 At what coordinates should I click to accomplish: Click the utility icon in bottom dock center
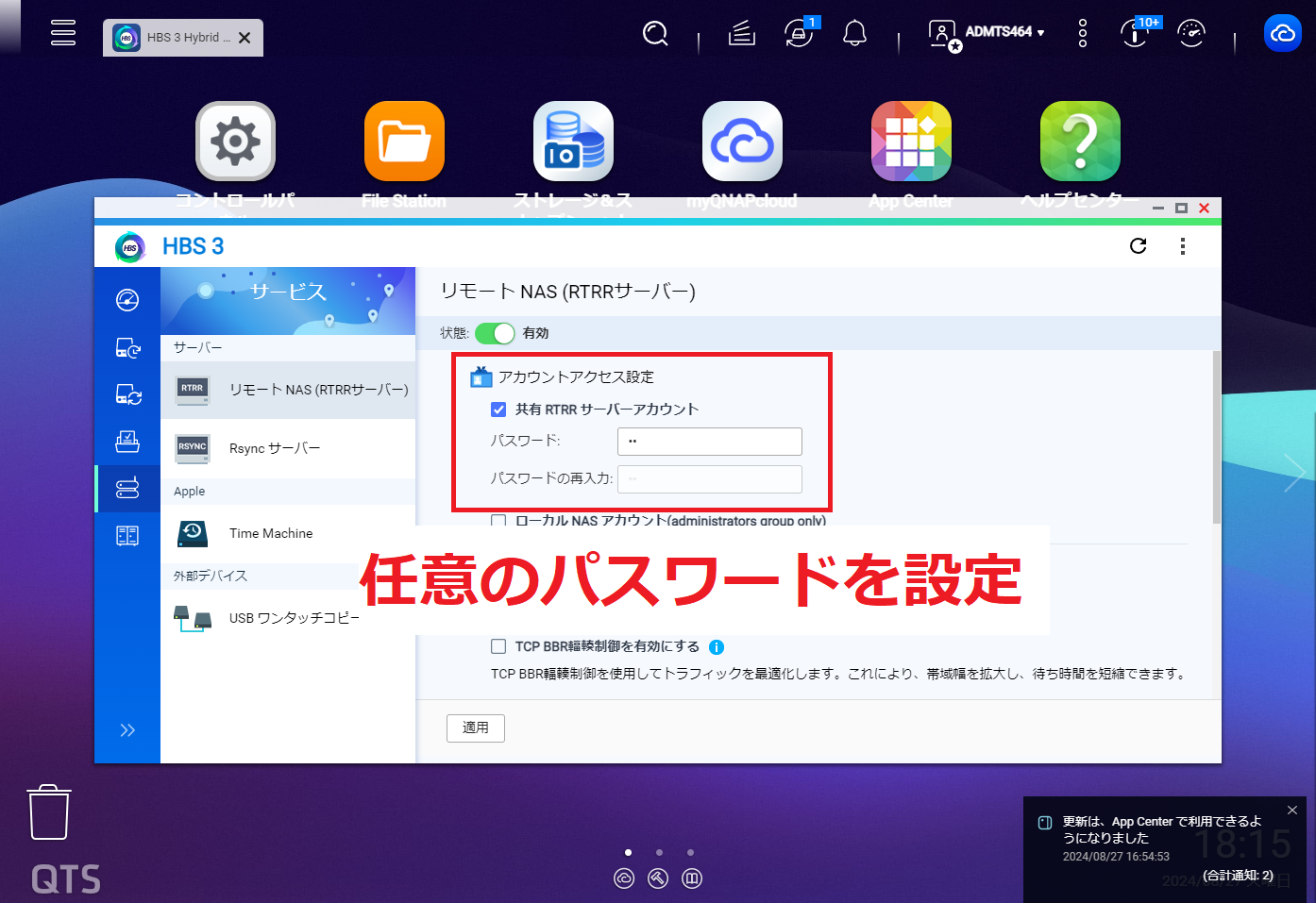pos(658,878)
